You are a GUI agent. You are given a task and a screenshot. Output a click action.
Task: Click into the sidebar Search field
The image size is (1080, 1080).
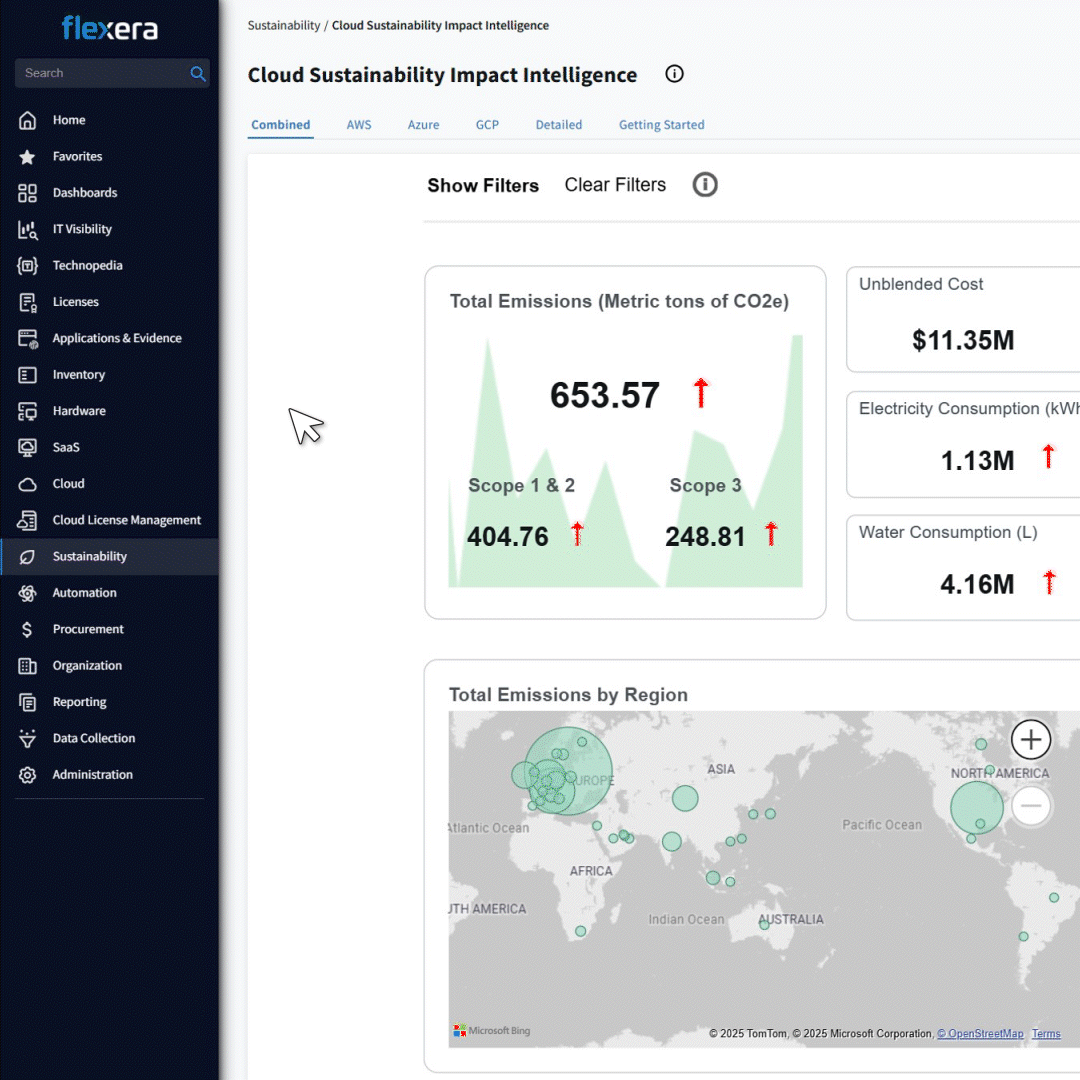pyautogui.click(x=100, y=73)
